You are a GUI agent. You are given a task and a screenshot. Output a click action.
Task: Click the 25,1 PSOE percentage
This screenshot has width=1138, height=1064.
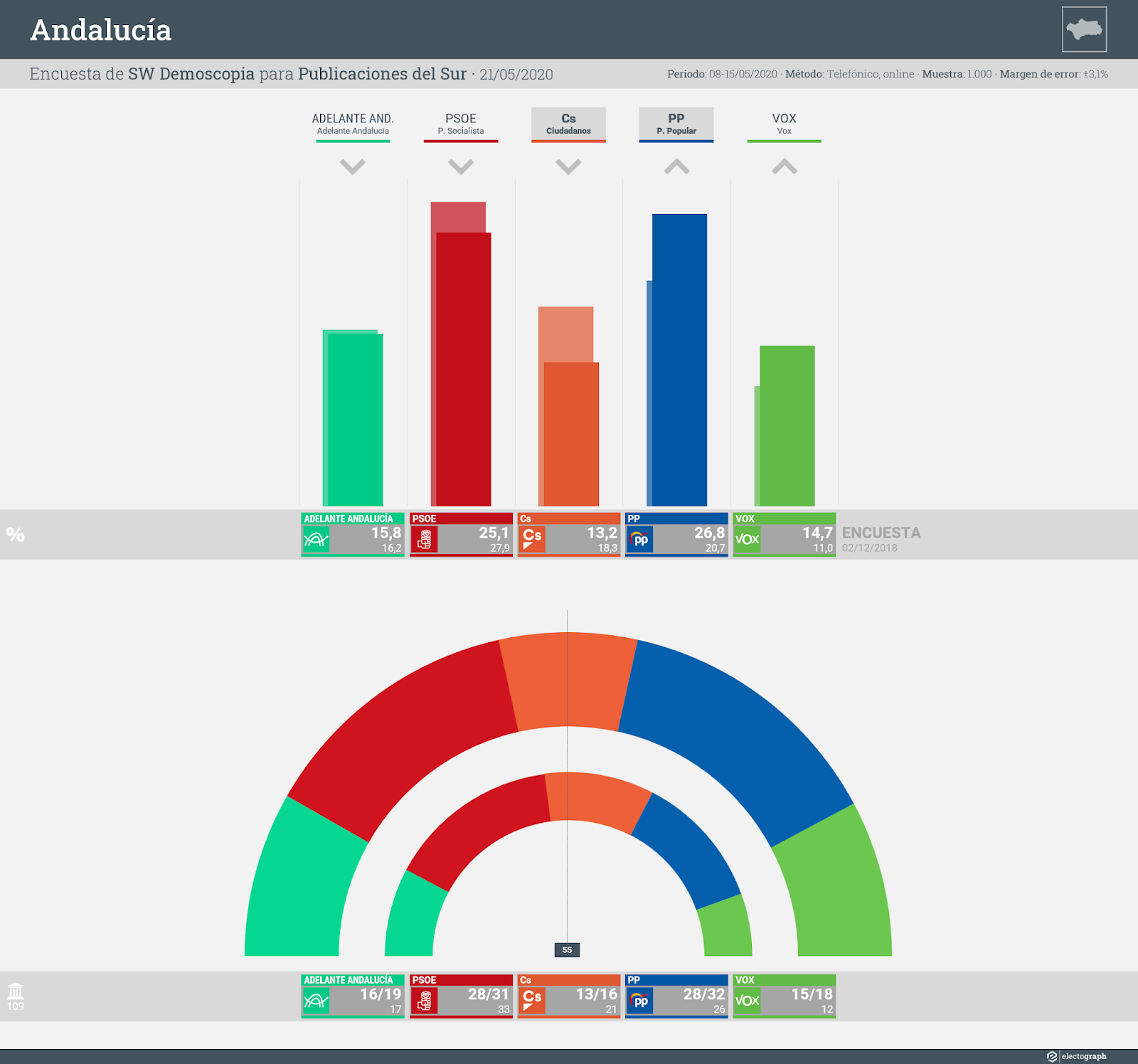click(x=494, y=533)
